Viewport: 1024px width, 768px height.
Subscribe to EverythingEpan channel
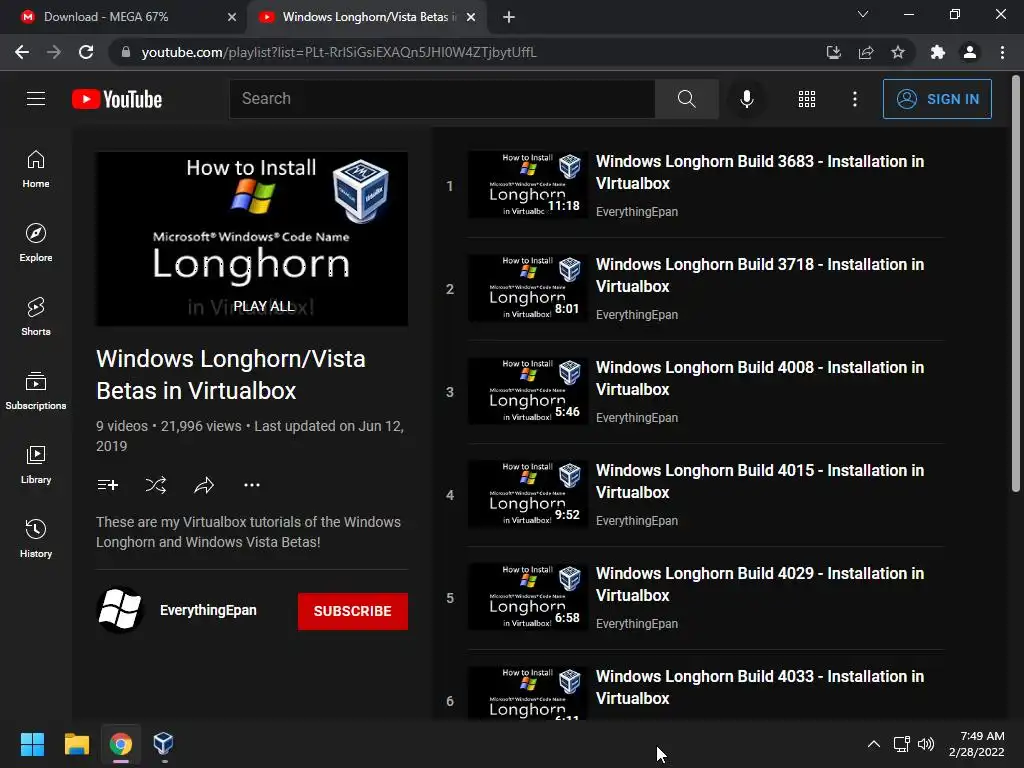[353, 611]
